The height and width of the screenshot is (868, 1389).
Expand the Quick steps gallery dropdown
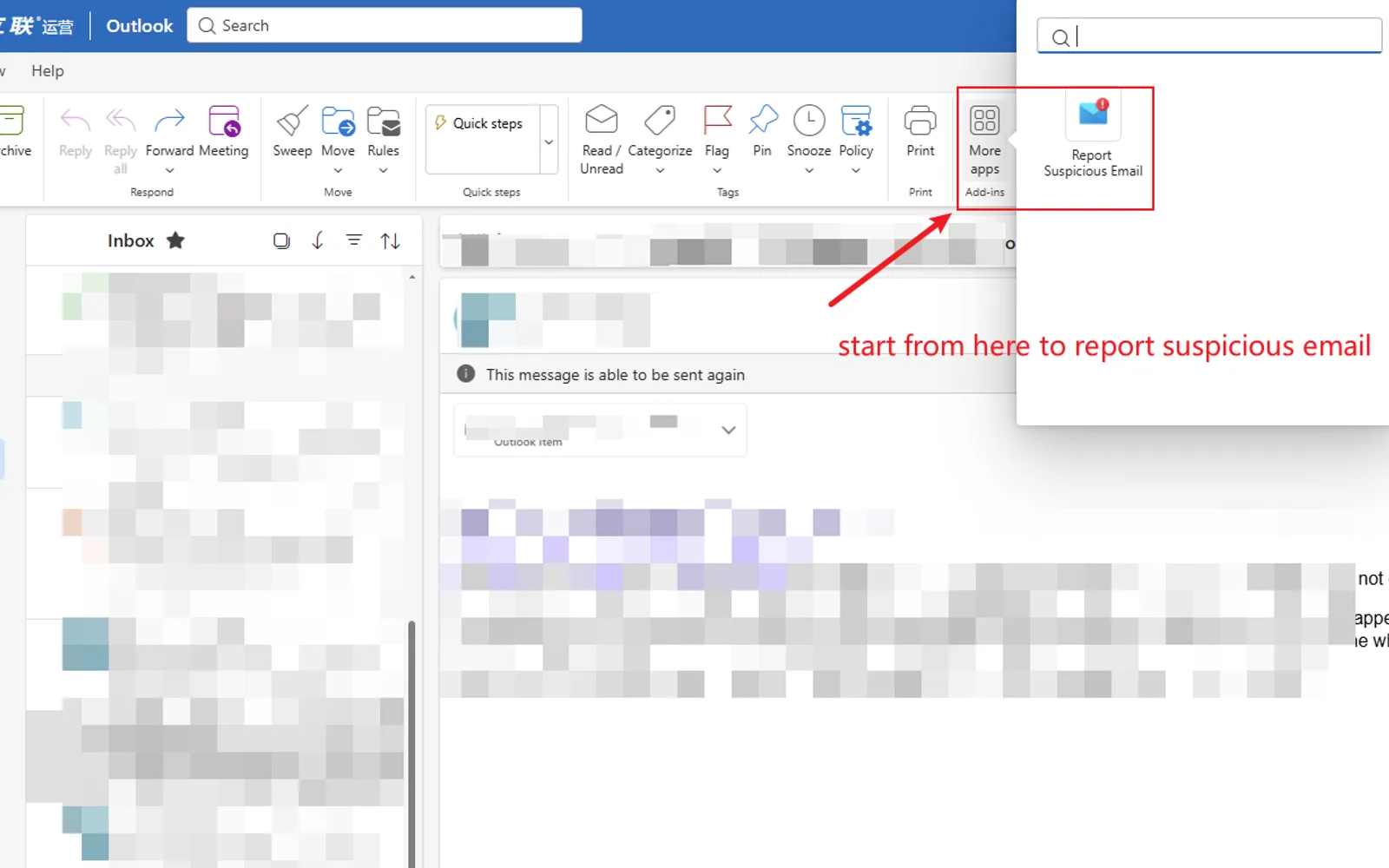click(549, 141)
